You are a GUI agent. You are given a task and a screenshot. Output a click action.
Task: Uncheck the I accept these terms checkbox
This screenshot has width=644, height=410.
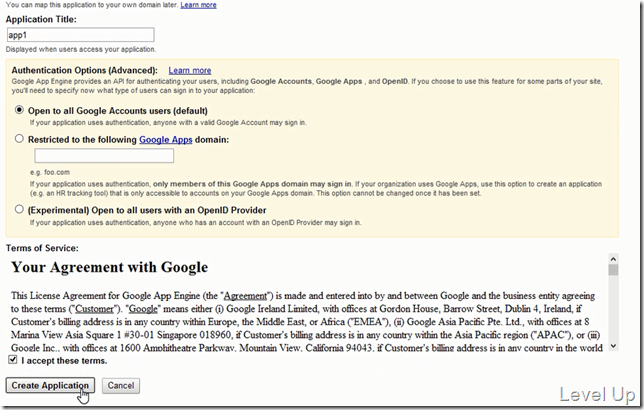(13, 360)
